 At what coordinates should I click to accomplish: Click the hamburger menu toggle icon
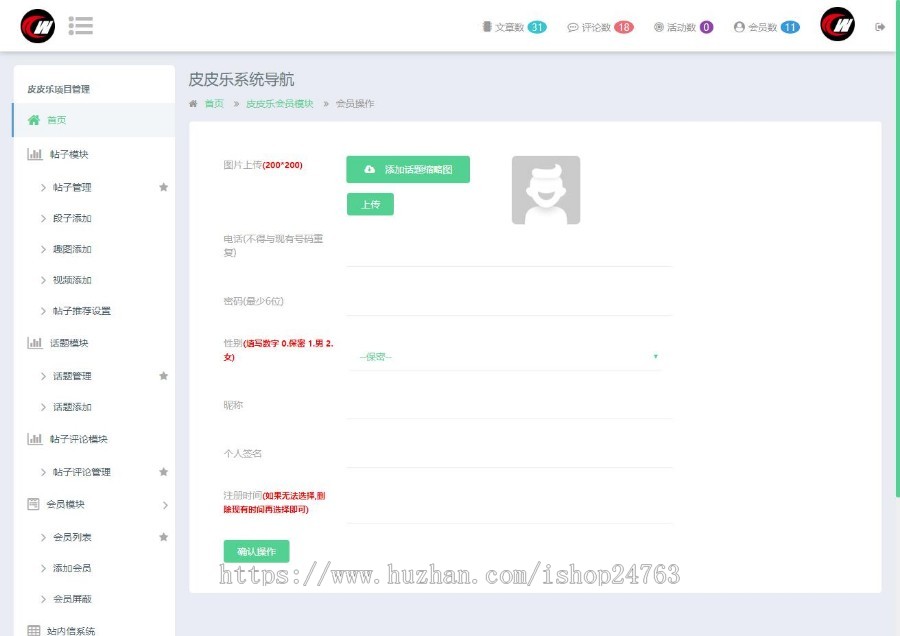click(81, 26)
